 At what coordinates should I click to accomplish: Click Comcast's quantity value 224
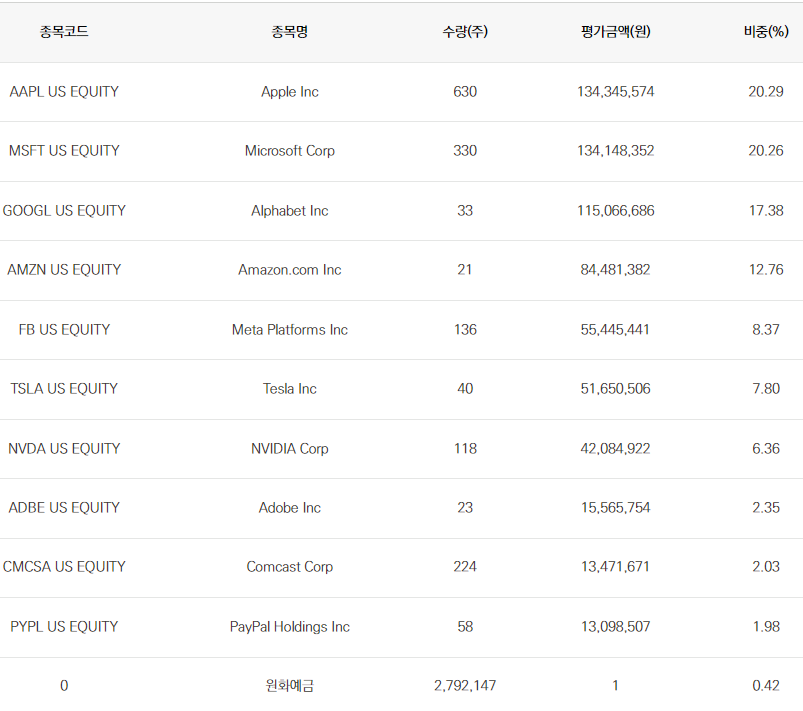[465, 566]
